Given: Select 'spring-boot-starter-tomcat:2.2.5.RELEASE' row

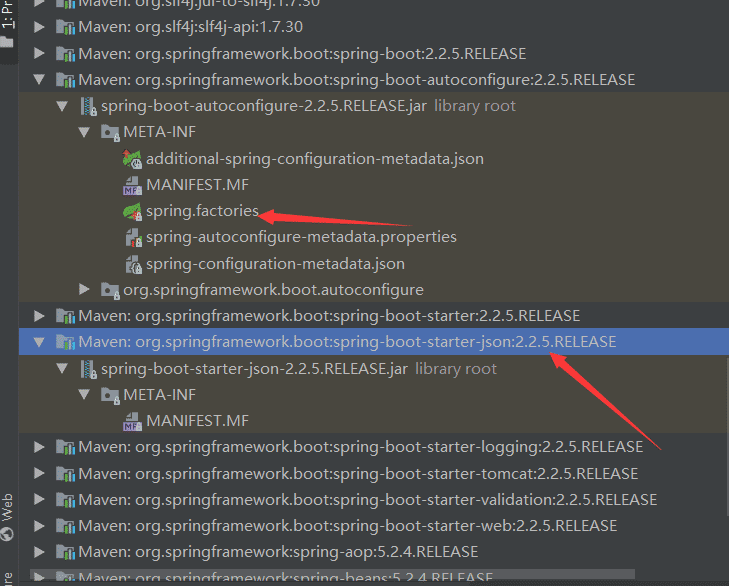Looking at the screenshot, I should point(358,473).
